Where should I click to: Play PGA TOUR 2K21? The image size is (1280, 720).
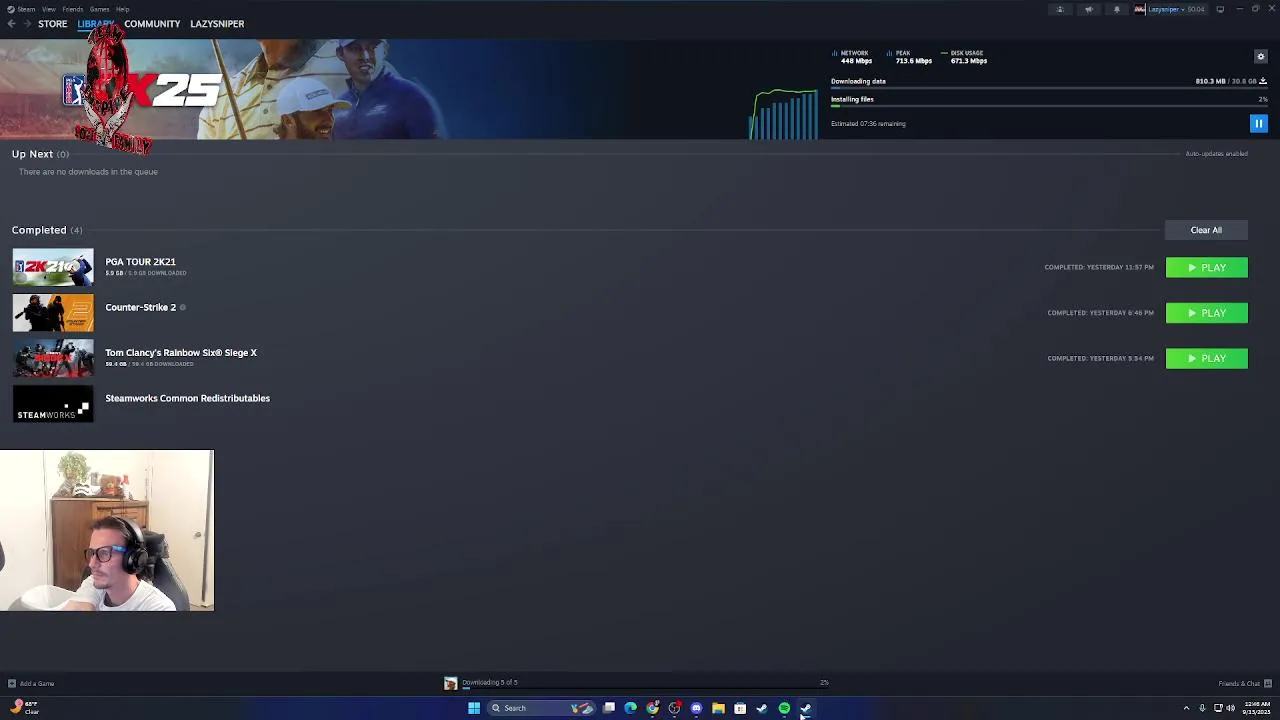pyautogui.click(x=1206, y=268)
